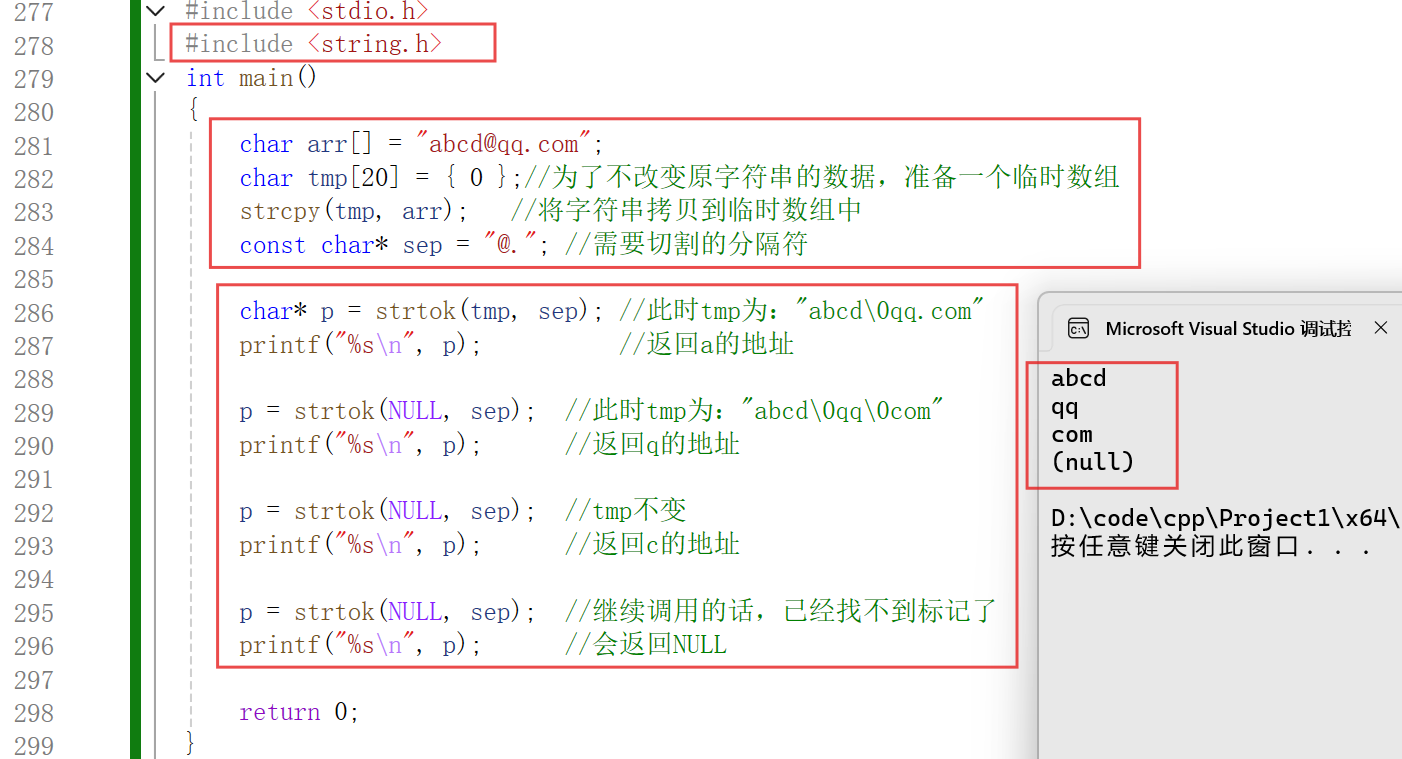The height and width of the screenshot is (759, 1402).
Task: Click the comment 将字符串拷贝到临时数组中
Action: [686, 211]
